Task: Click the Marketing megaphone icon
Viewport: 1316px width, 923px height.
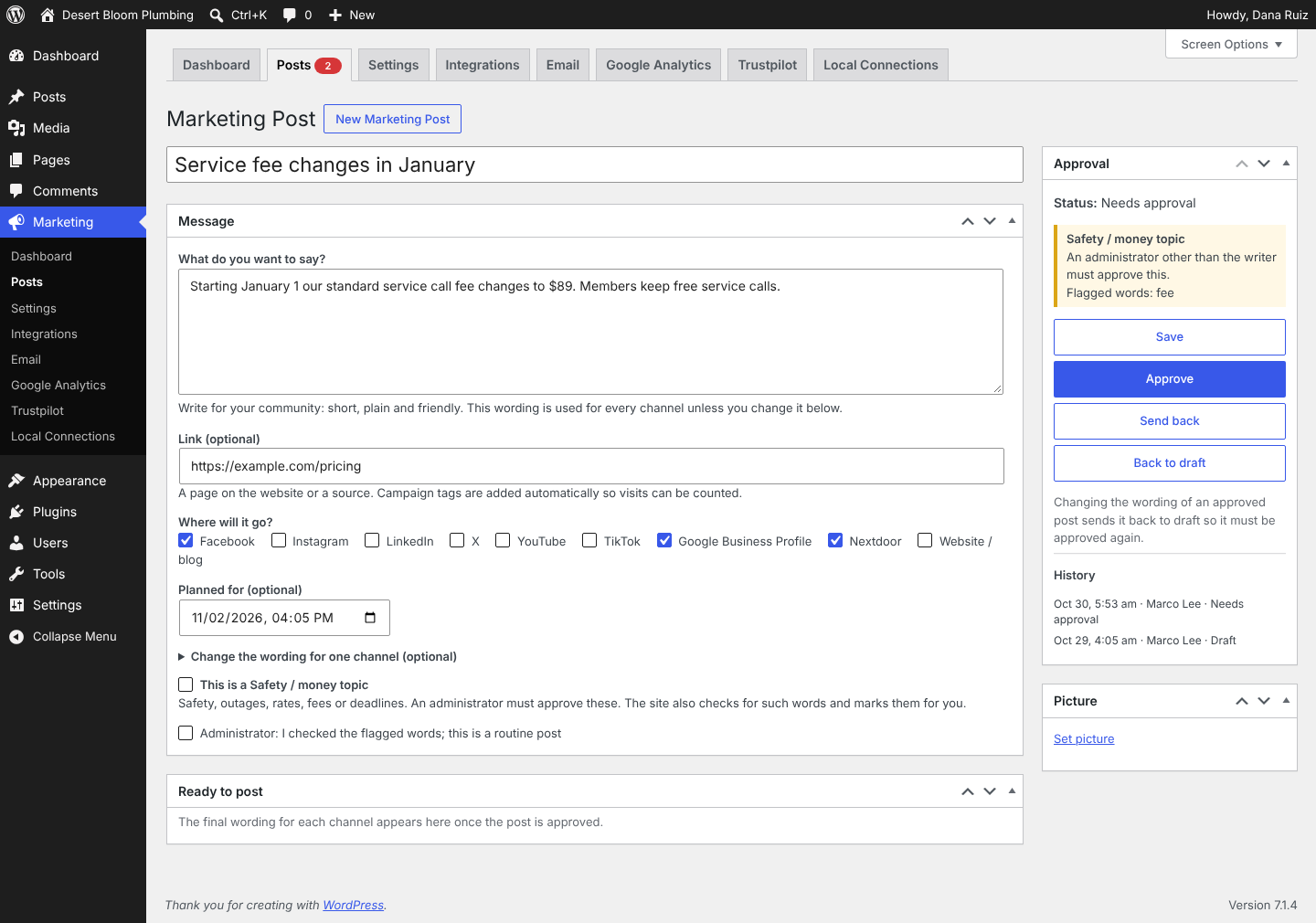Action: coord(16,222)
